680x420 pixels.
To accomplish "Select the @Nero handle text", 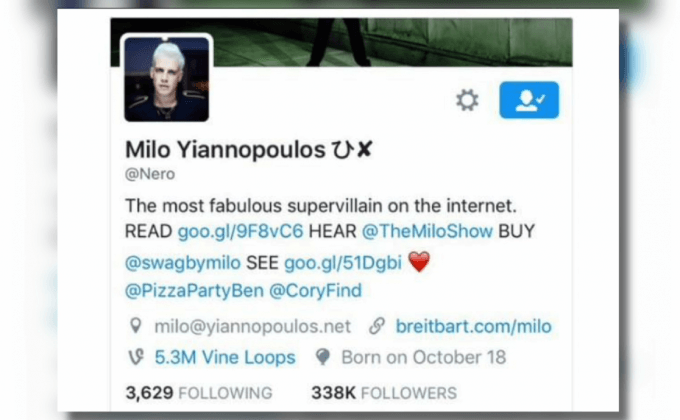I will pos(150,174).
